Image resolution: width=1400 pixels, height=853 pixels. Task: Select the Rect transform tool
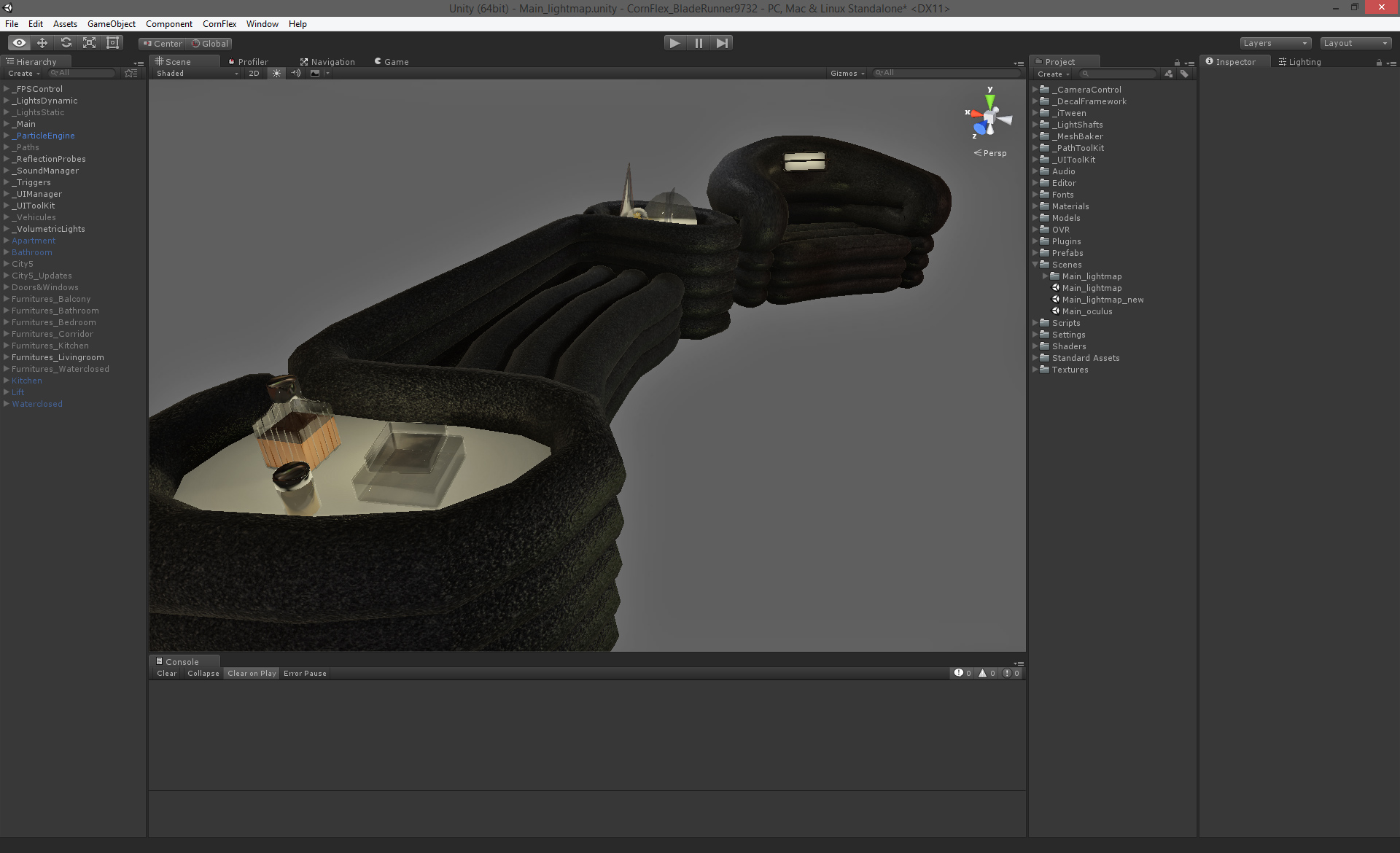pos(112,43)
